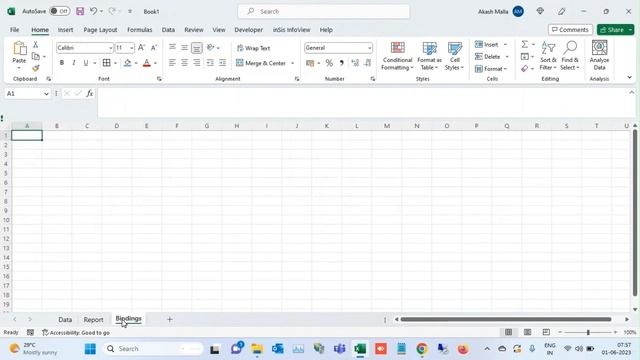Bottom align cell contents
The height and width of the screenshot is (360, 640).
pos(197,48)
